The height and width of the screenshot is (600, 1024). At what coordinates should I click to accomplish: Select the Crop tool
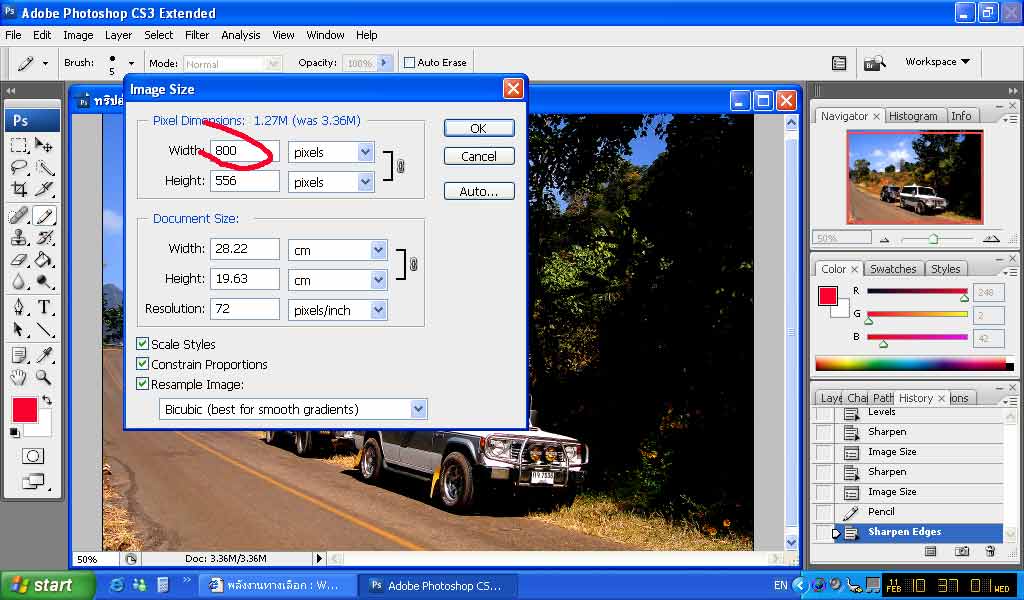coord(19,188)
